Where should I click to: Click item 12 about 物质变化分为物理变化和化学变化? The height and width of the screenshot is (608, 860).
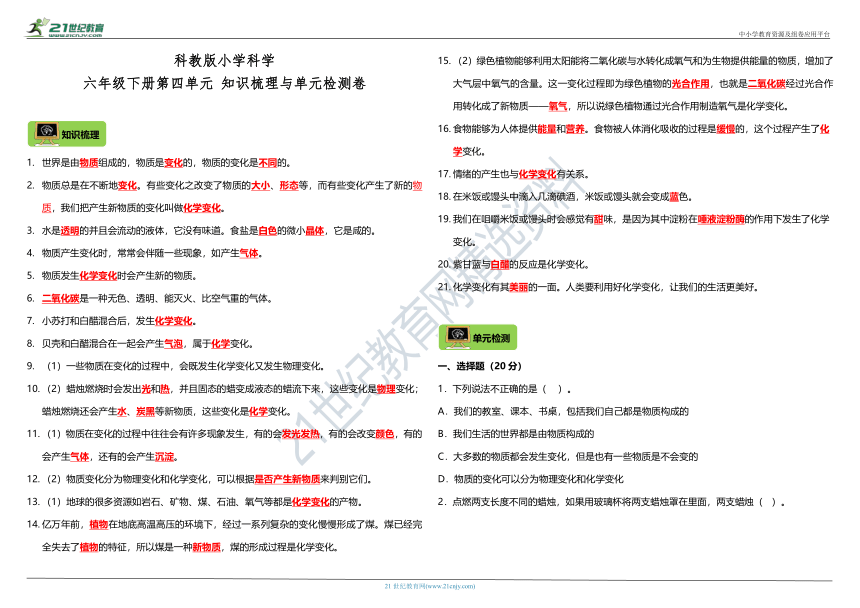200,479
